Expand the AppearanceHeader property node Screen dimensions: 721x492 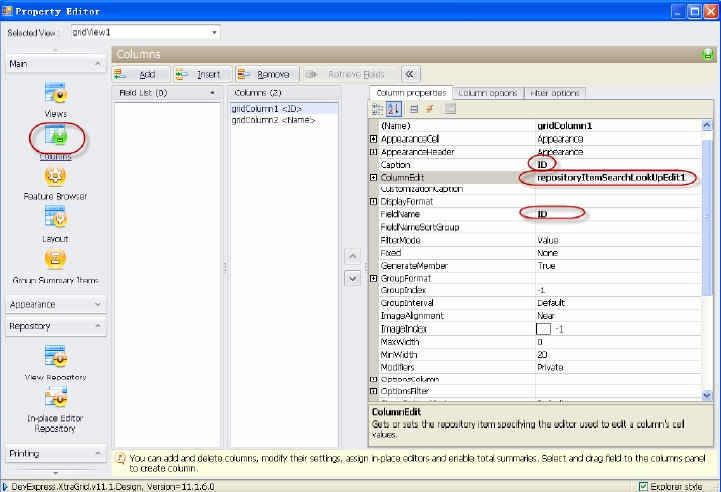[373, 152]
